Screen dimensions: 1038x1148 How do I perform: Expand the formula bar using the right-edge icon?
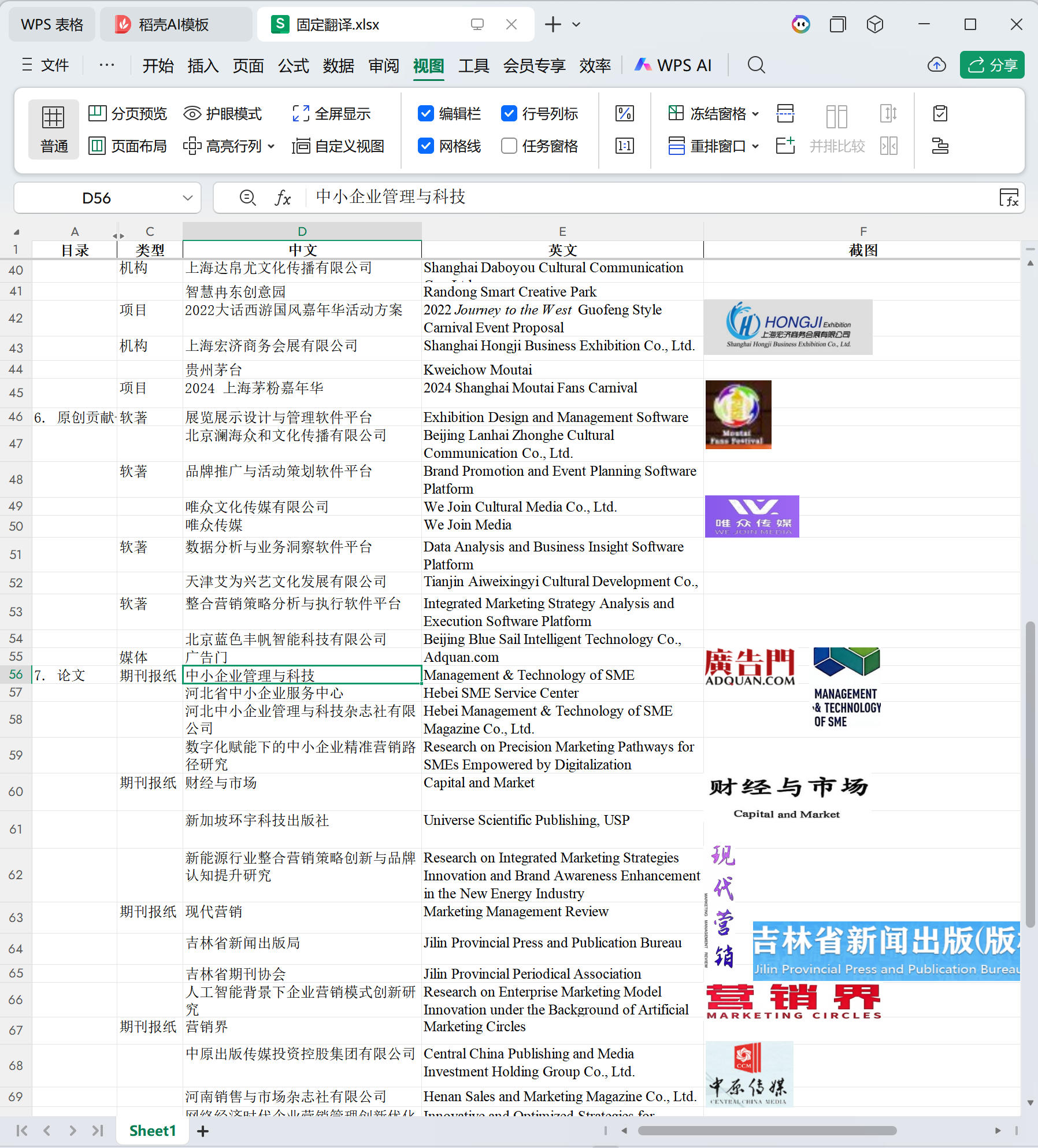point(1009,198)
